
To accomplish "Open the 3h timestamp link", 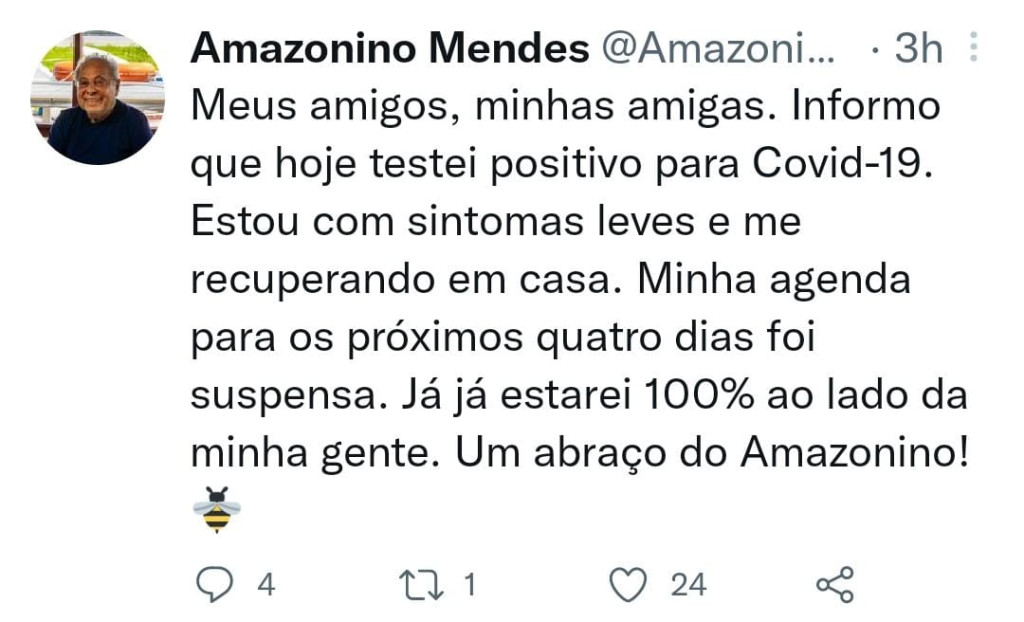I will click(x=918, y=48).
